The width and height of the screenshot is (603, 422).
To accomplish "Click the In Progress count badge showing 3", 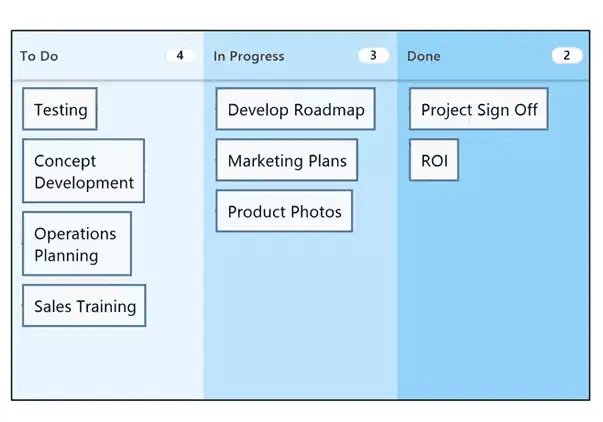I will coord(373,56).
